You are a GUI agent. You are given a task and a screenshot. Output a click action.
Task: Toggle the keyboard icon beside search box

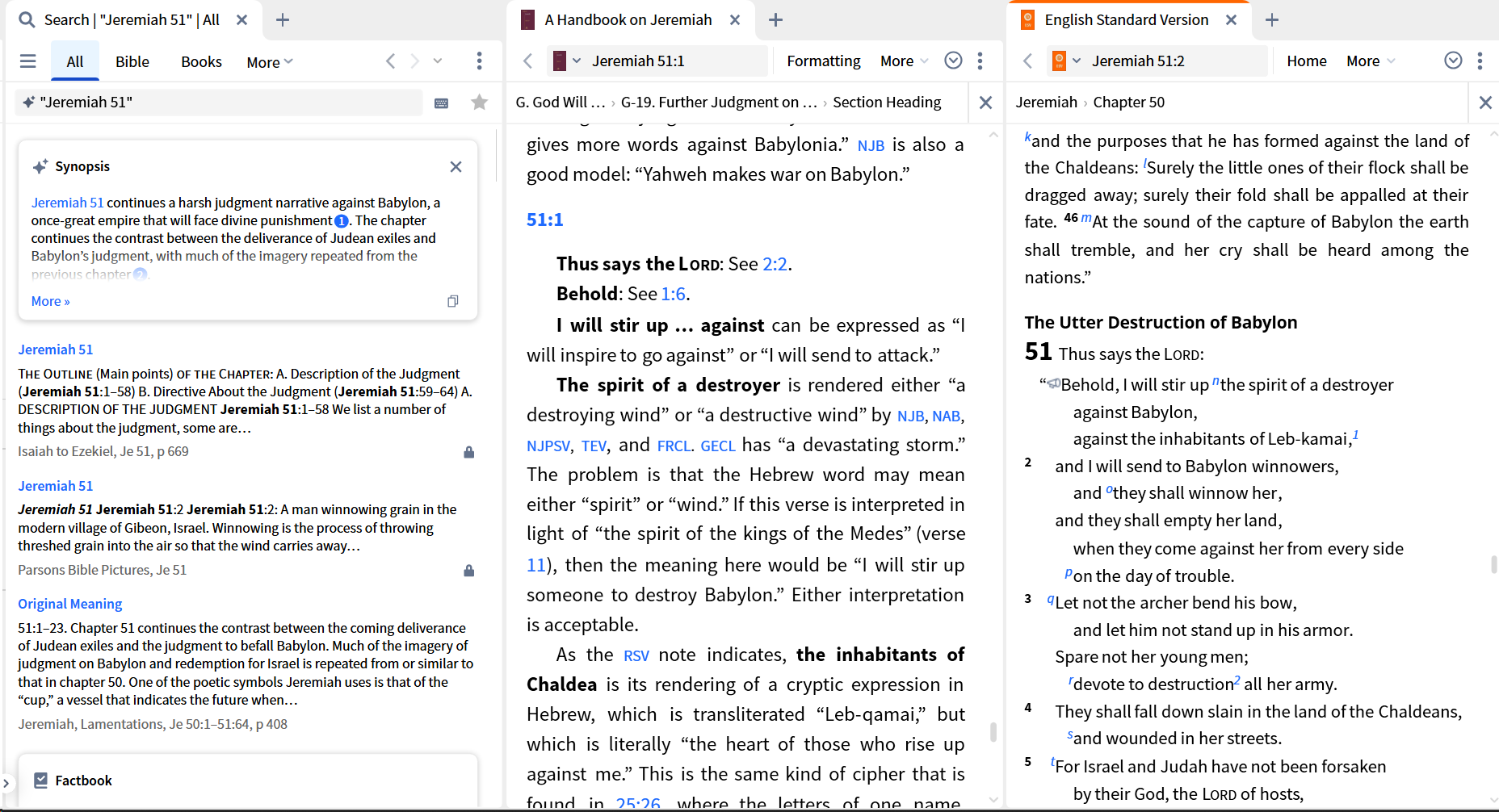[442, 103]
